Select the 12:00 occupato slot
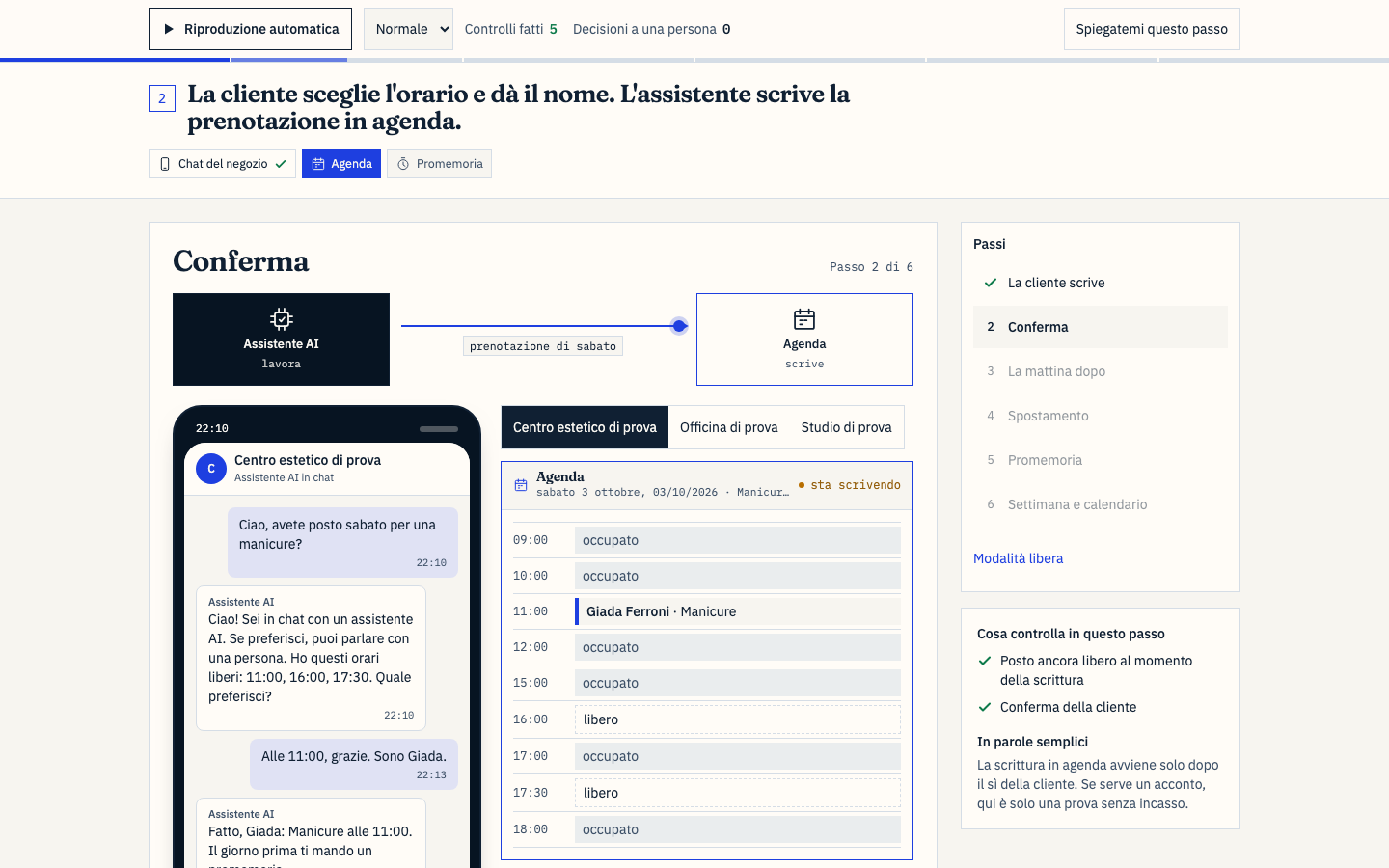Screen dimensions: 1389x868 pos(738,647)
